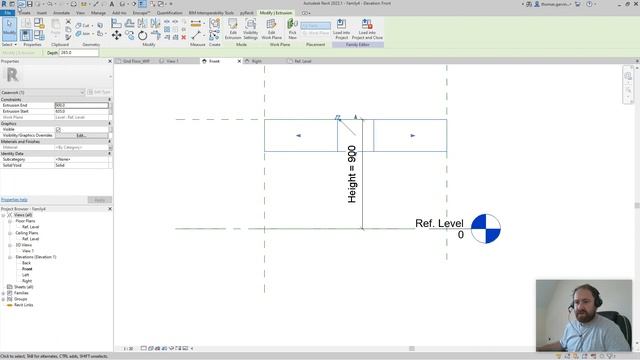Open Visibility Settings from ribbon
640x360 pixels.
coord(251,29)
